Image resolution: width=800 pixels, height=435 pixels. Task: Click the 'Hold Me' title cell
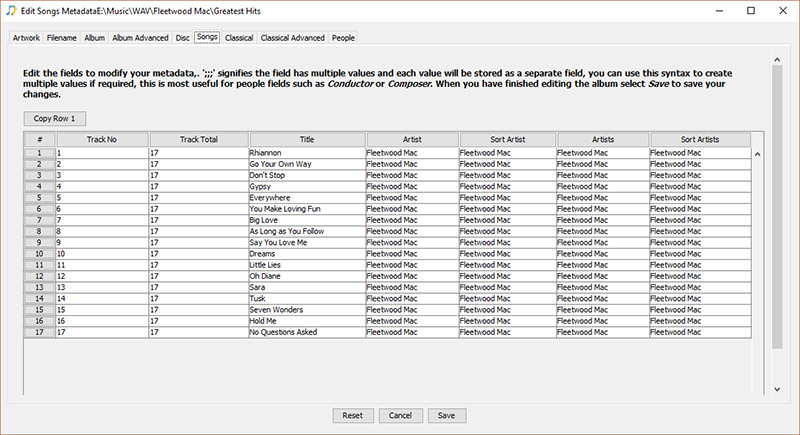coord(307,321)
